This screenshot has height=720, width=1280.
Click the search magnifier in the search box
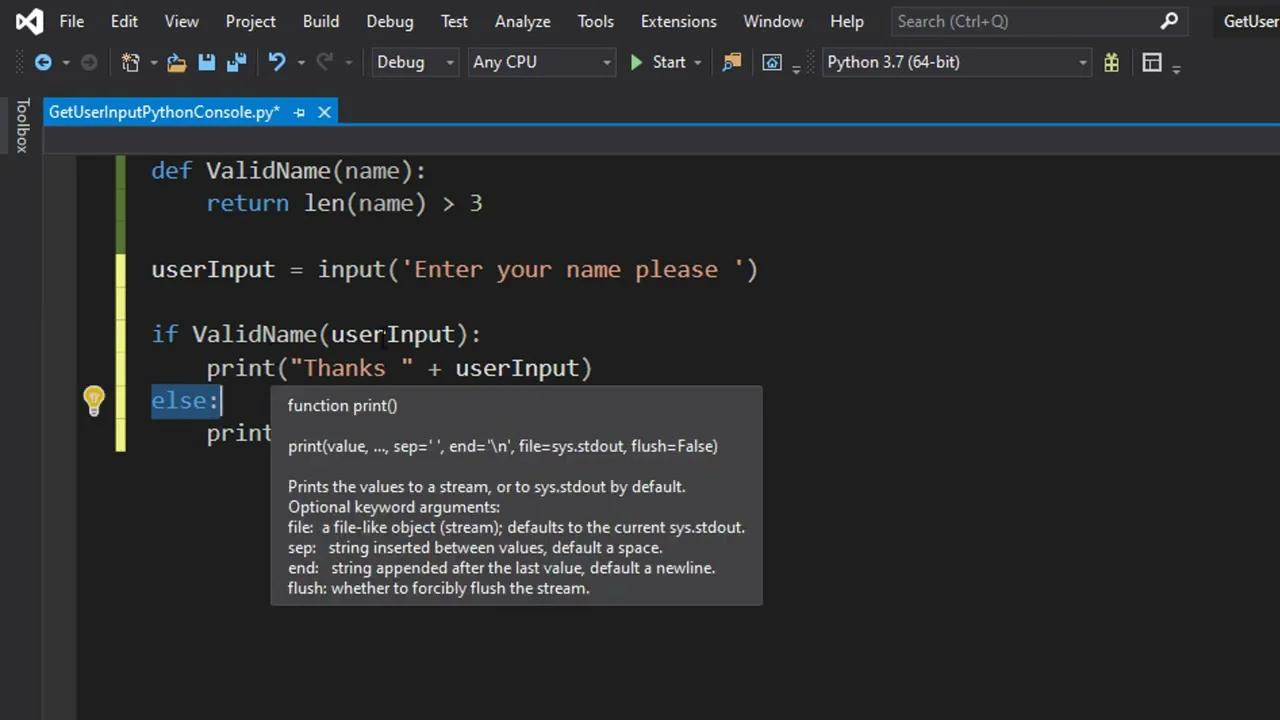pos(1169,21)
